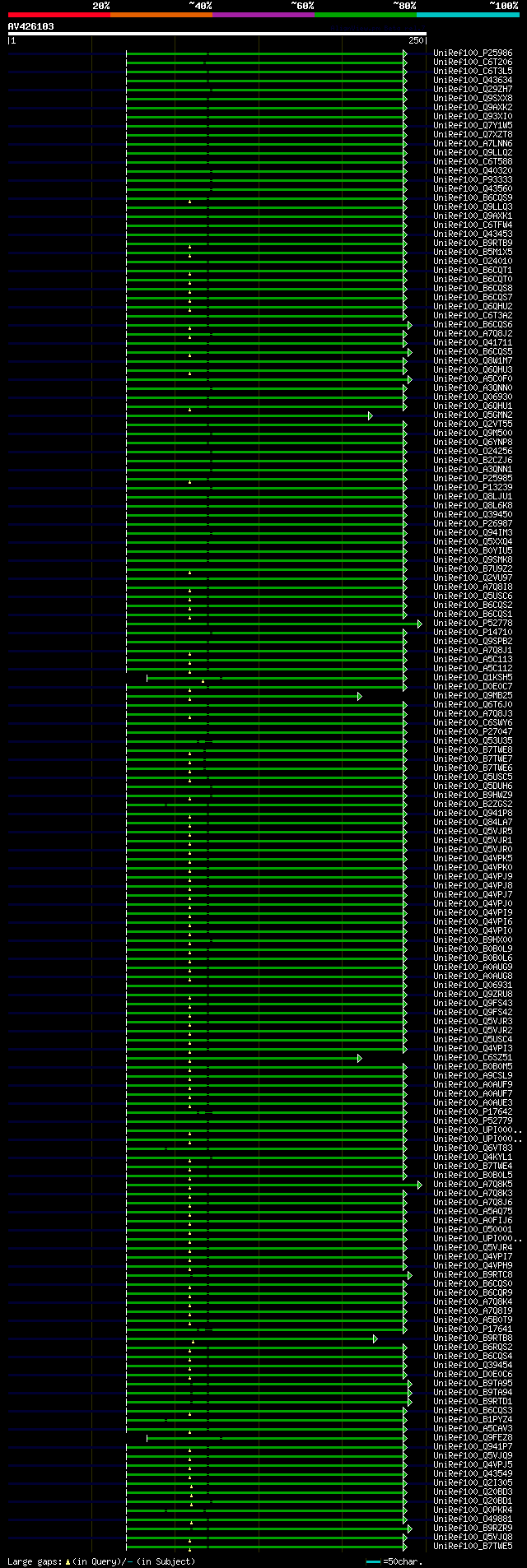
Task: Click the UniRef100_B0B0L9 label
Action: (x=473, y=949)
